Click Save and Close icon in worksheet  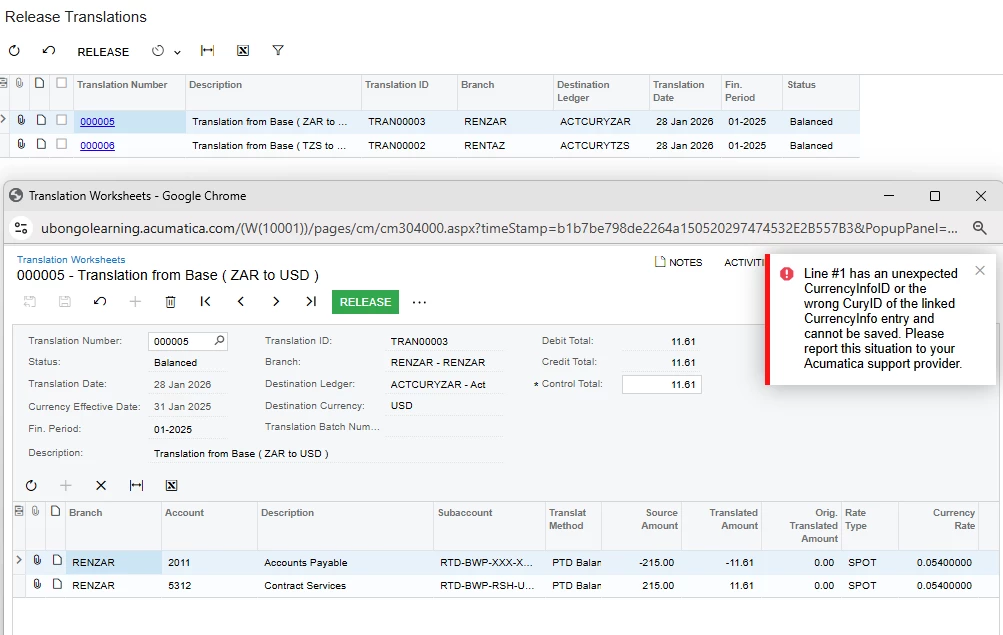pyautogui.click(x=29, y=301)
